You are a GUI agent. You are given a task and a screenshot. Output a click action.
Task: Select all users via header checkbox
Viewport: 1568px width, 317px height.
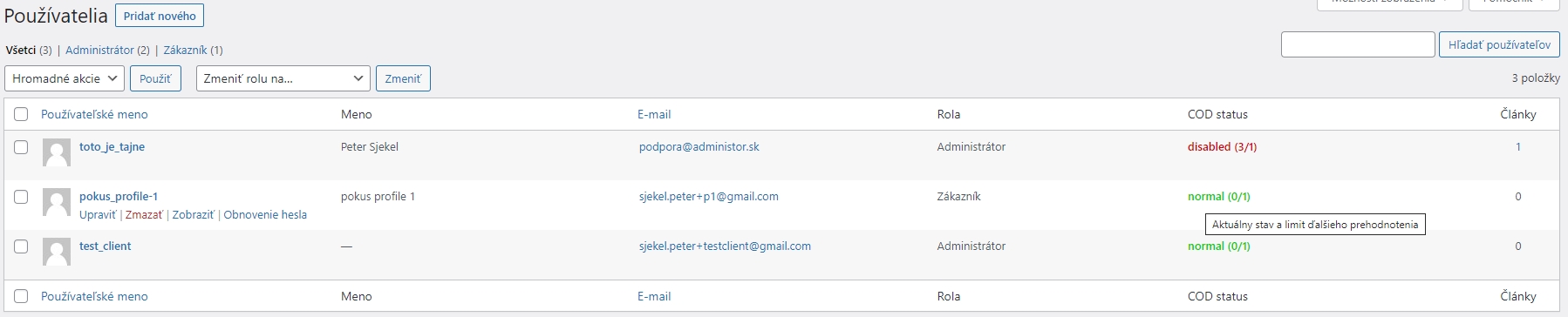point(21,114)
